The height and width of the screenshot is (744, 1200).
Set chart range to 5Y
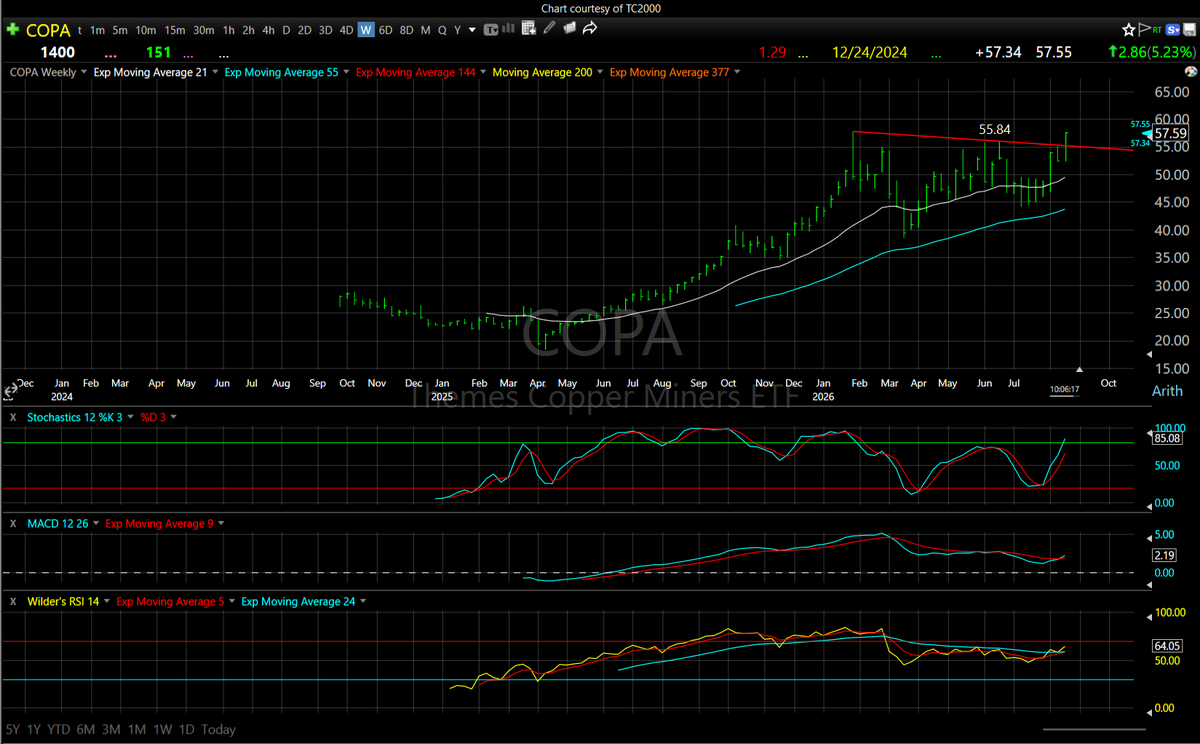click(14, 729)
